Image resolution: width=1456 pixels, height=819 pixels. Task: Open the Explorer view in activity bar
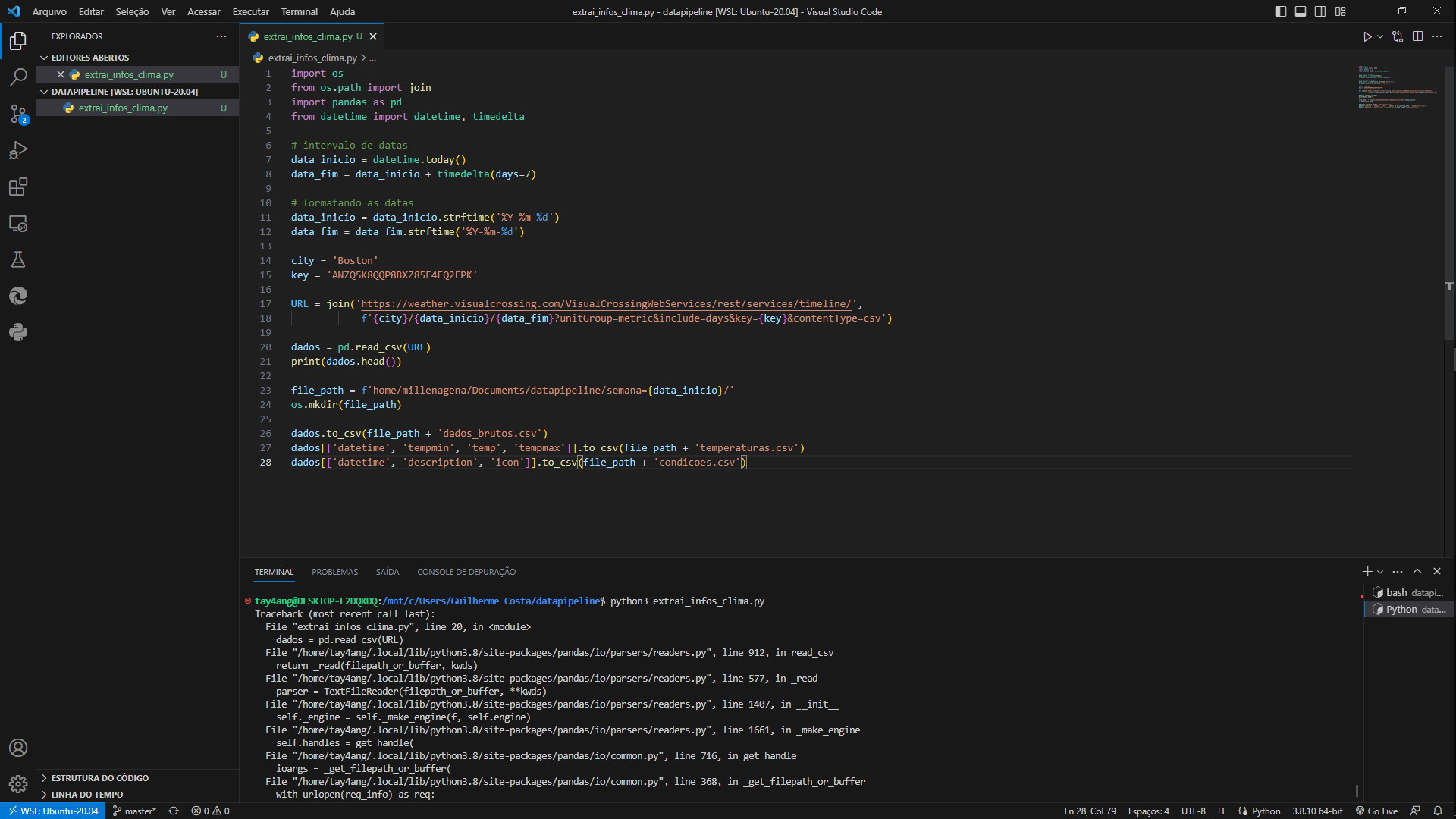(18, 40)
